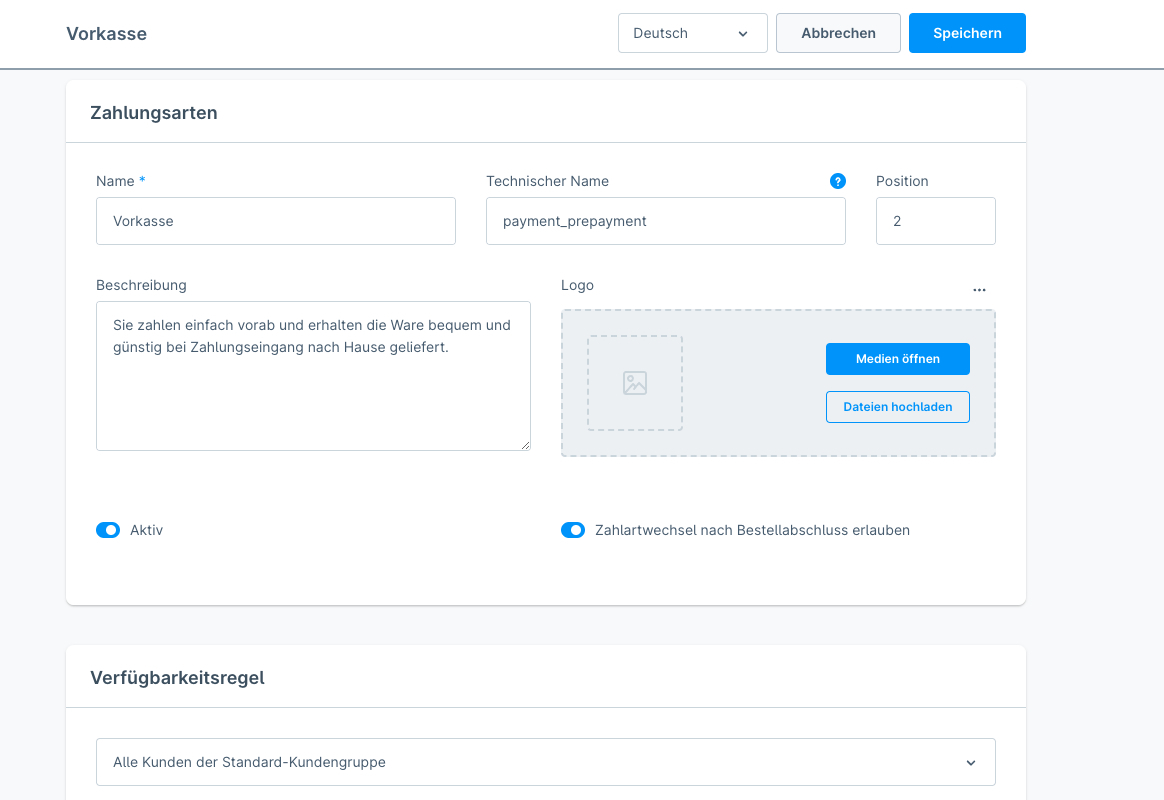Click the chevron of the availability rule field
Screen dimensions: 1164x800
pyautogui.click(x=970, y=763)
